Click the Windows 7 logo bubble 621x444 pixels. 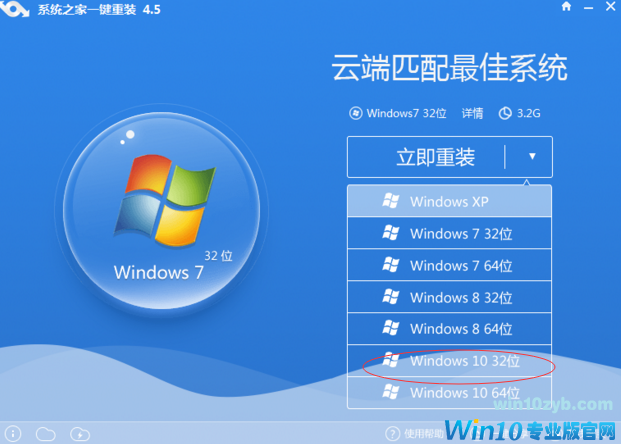pyautogui.click(x=162, y=211)
